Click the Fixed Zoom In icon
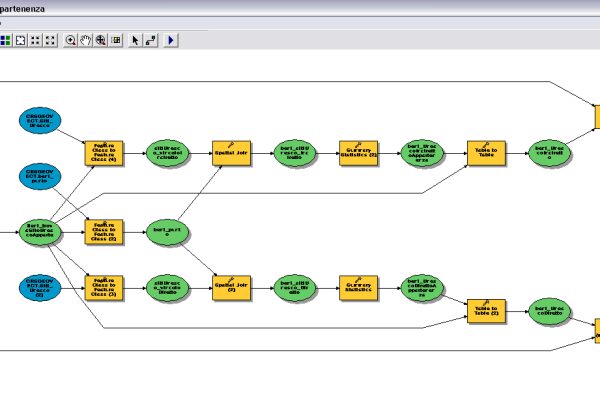600x400 pixels. (35, 40)
